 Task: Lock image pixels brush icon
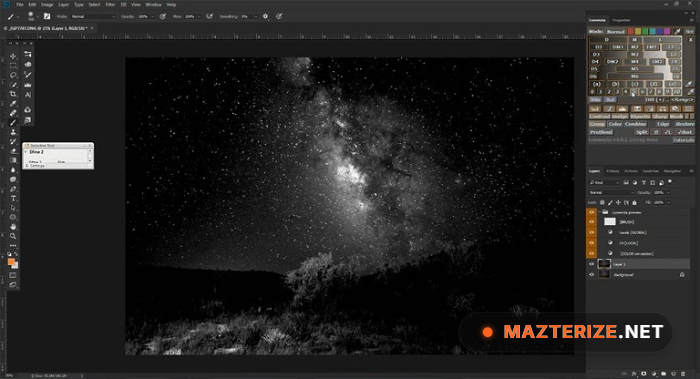pyautogui.click(x=610, y=203)
